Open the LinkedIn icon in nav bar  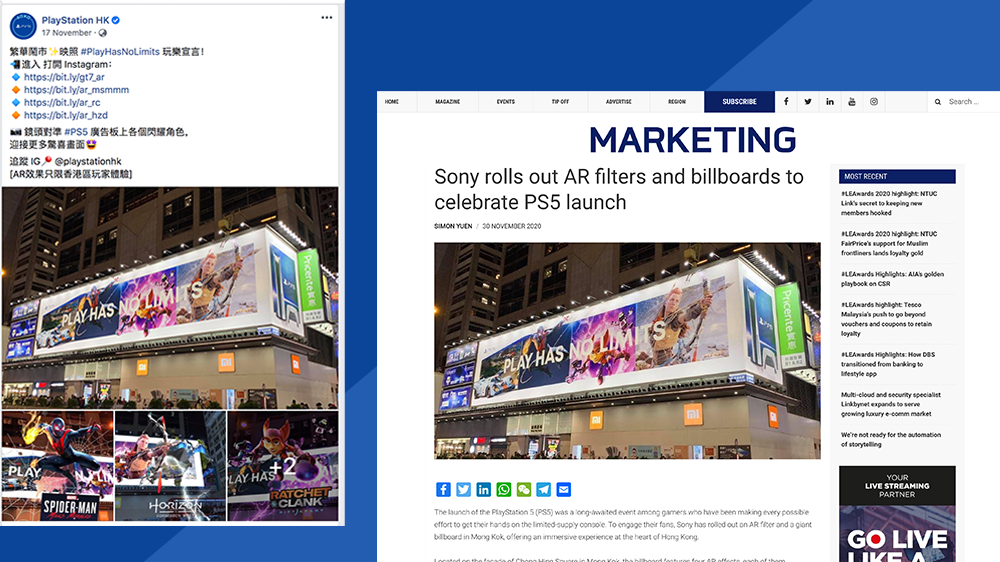tap(830, 102)
